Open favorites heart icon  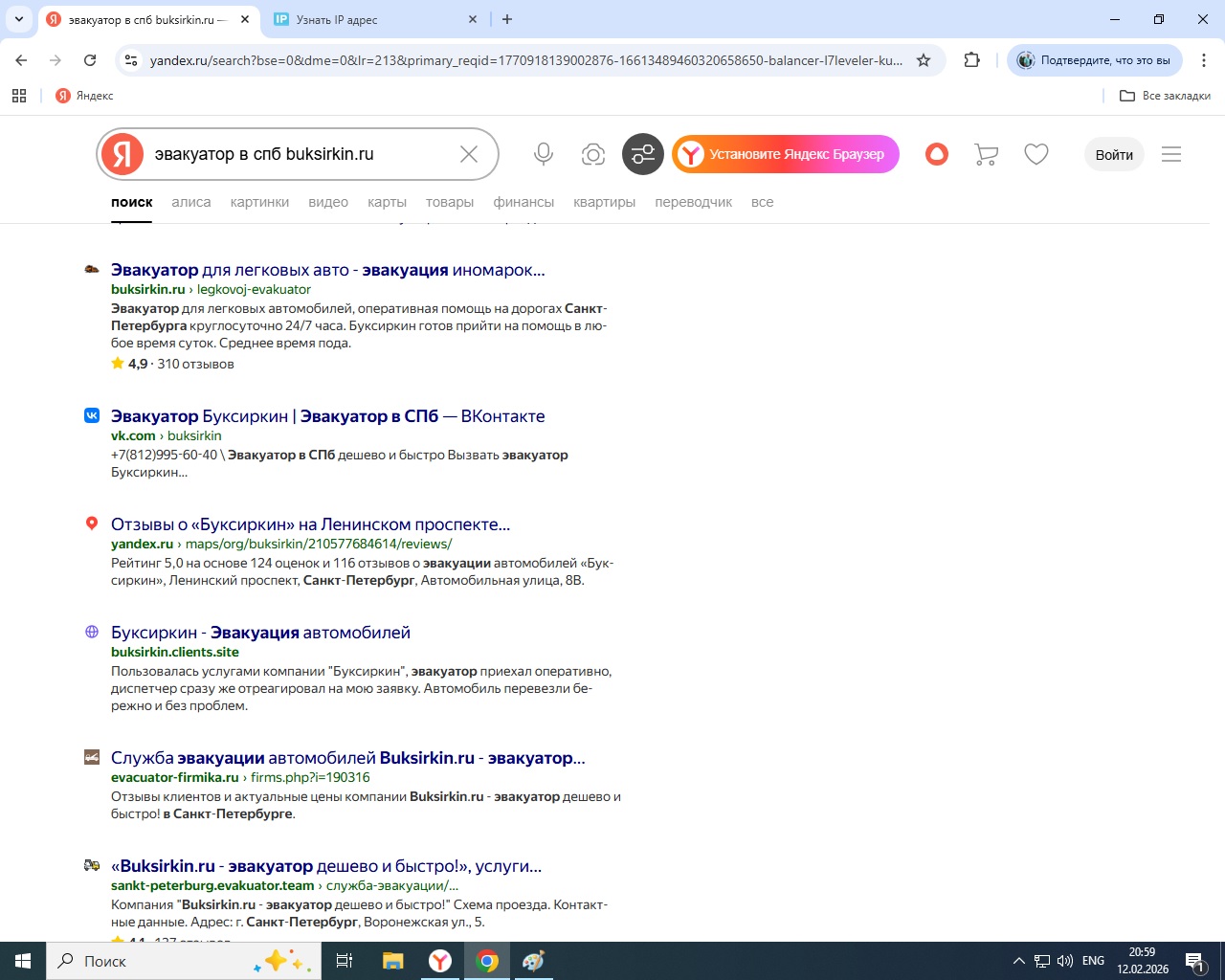pos(1036,154)
